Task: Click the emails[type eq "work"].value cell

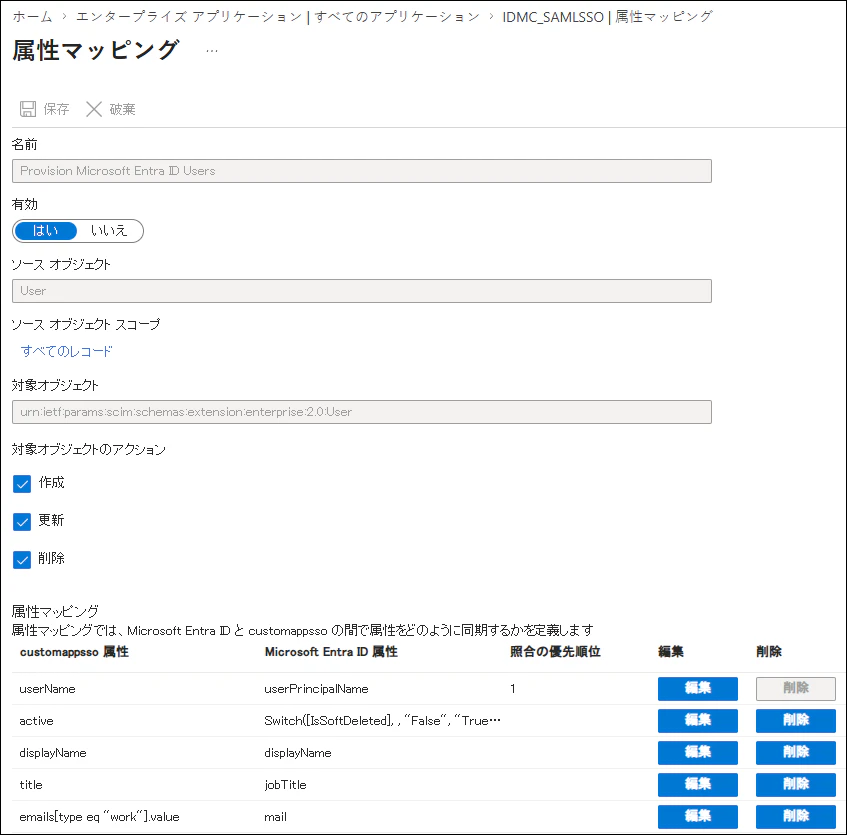Action: (x=99, y=817)
